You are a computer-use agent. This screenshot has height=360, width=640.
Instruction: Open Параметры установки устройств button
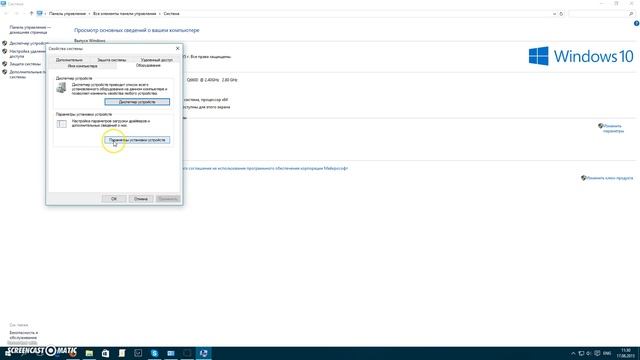[x=137, y=140]
